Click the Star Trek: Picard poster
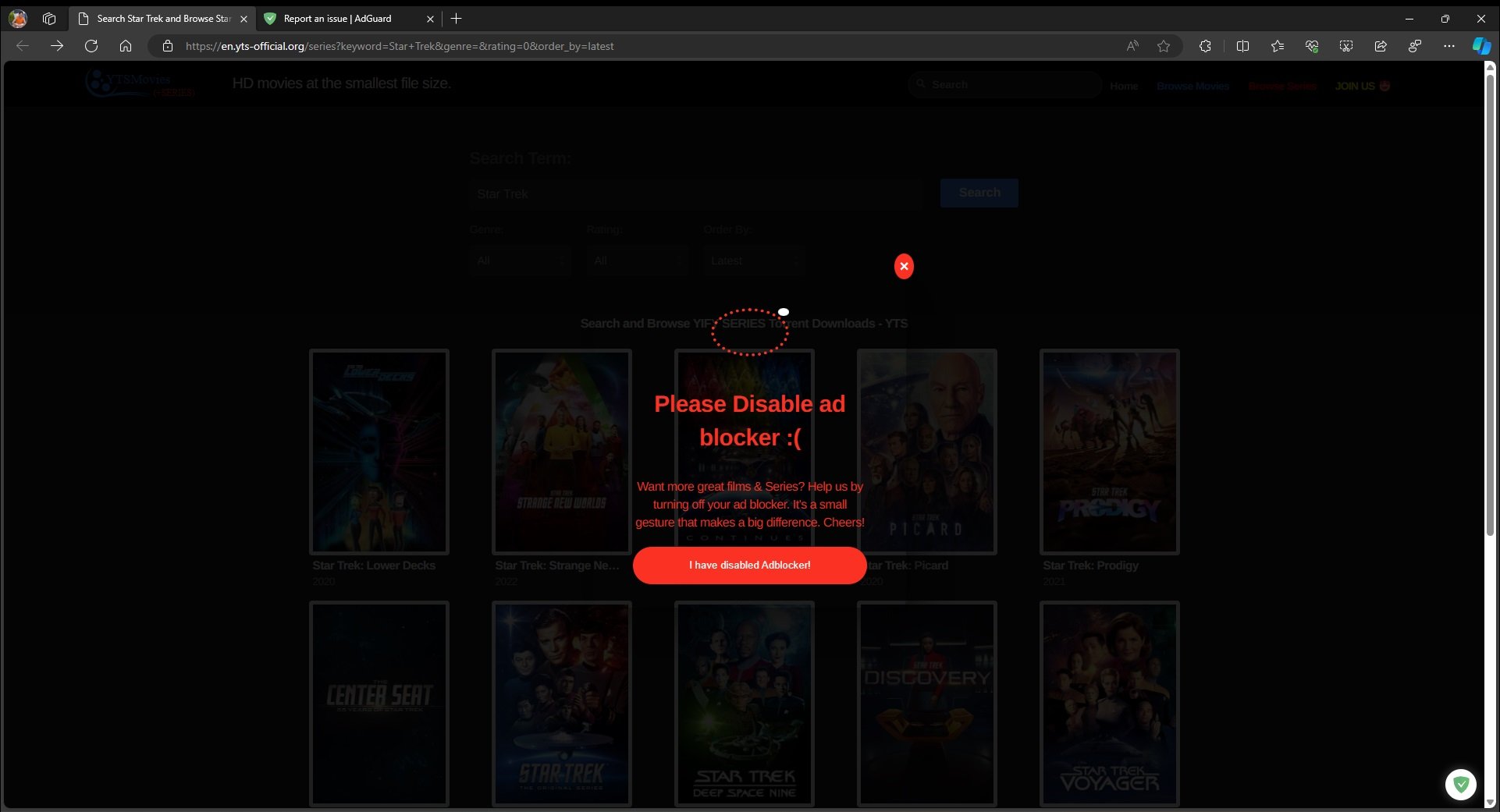This screenshot has height=812, width=1500. click(x=926, y=452)
